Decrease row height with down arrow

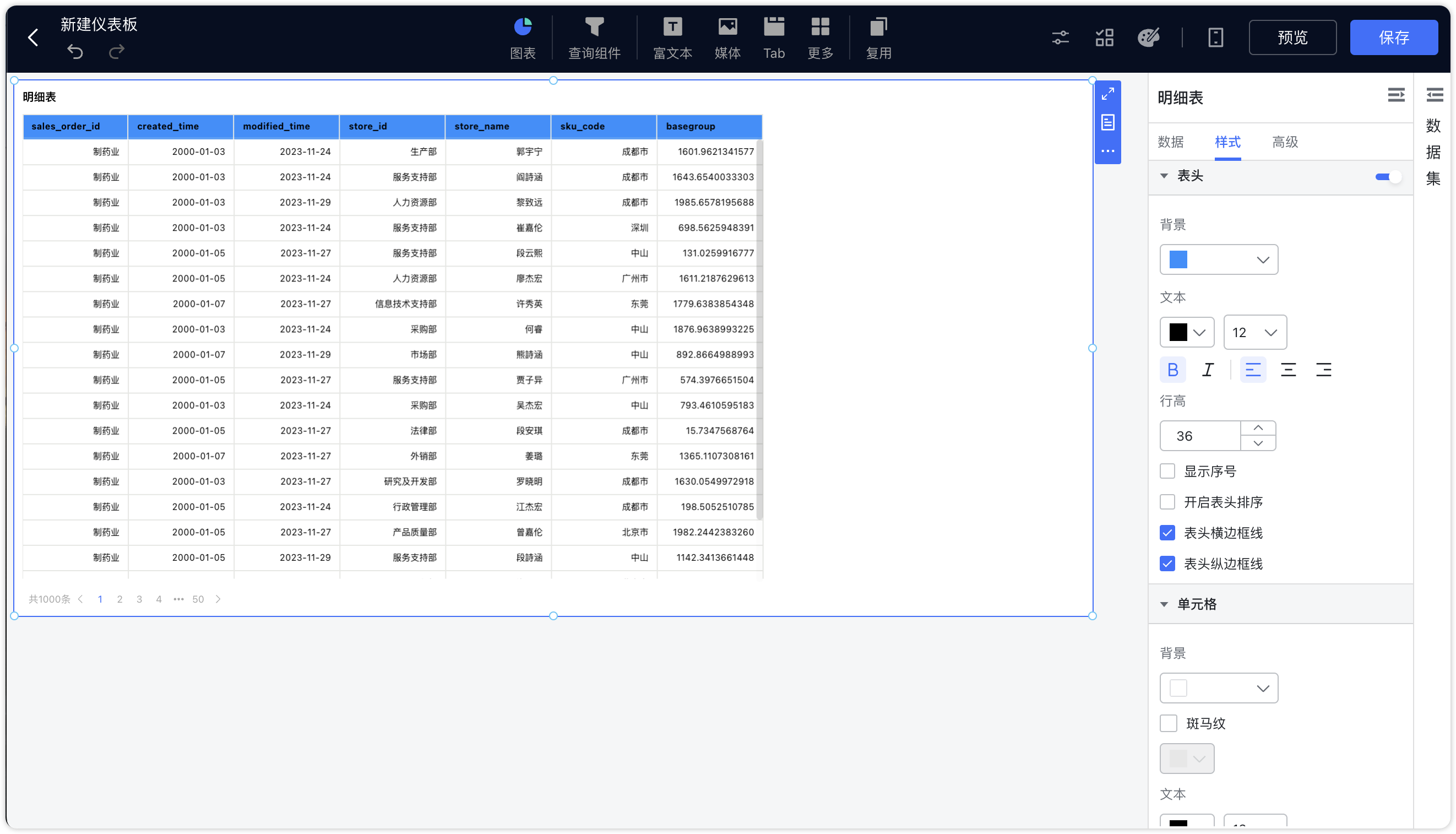point(1258,444)
